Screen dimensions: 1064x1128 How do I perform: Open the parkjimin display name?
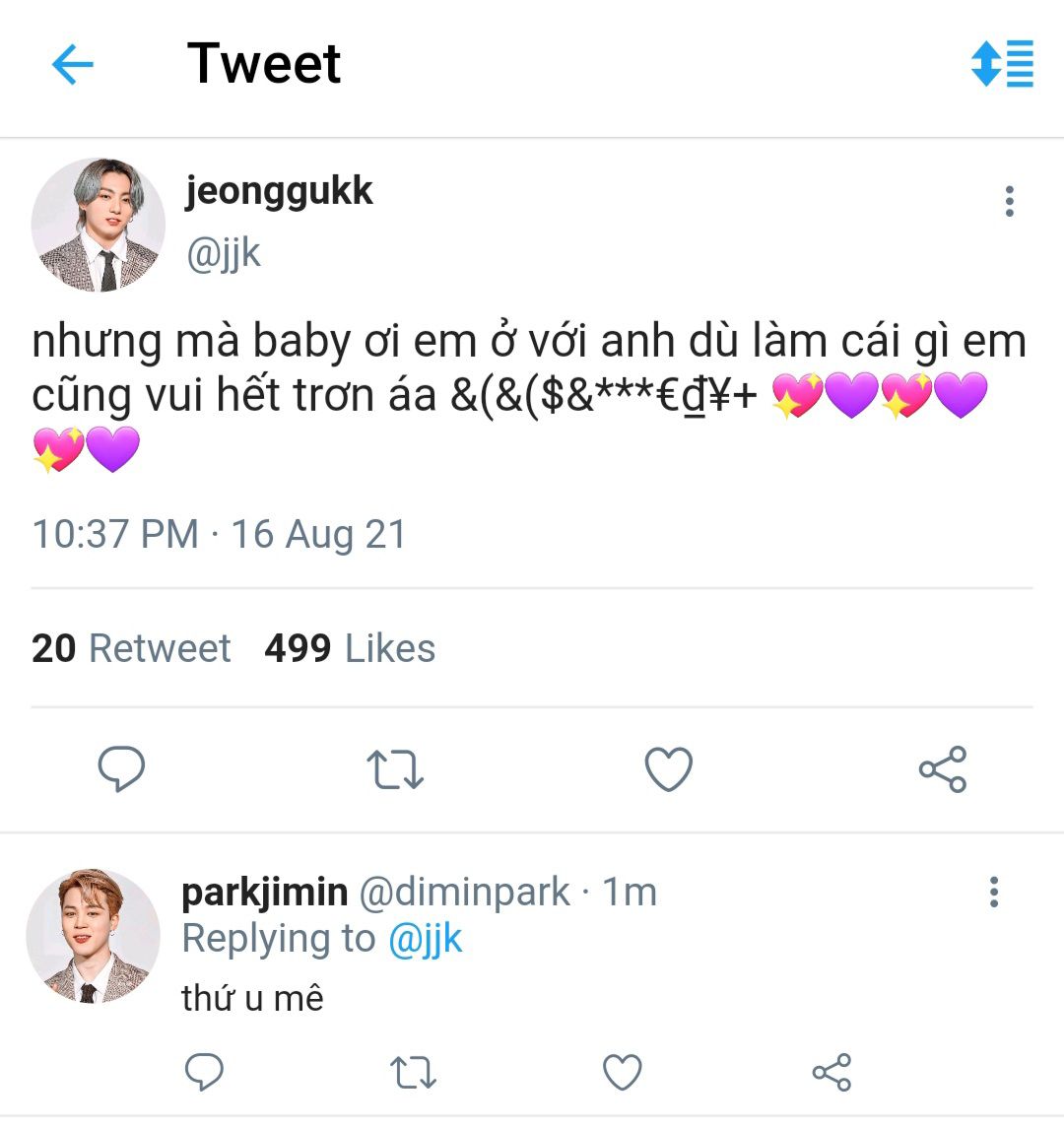point(264,892)
